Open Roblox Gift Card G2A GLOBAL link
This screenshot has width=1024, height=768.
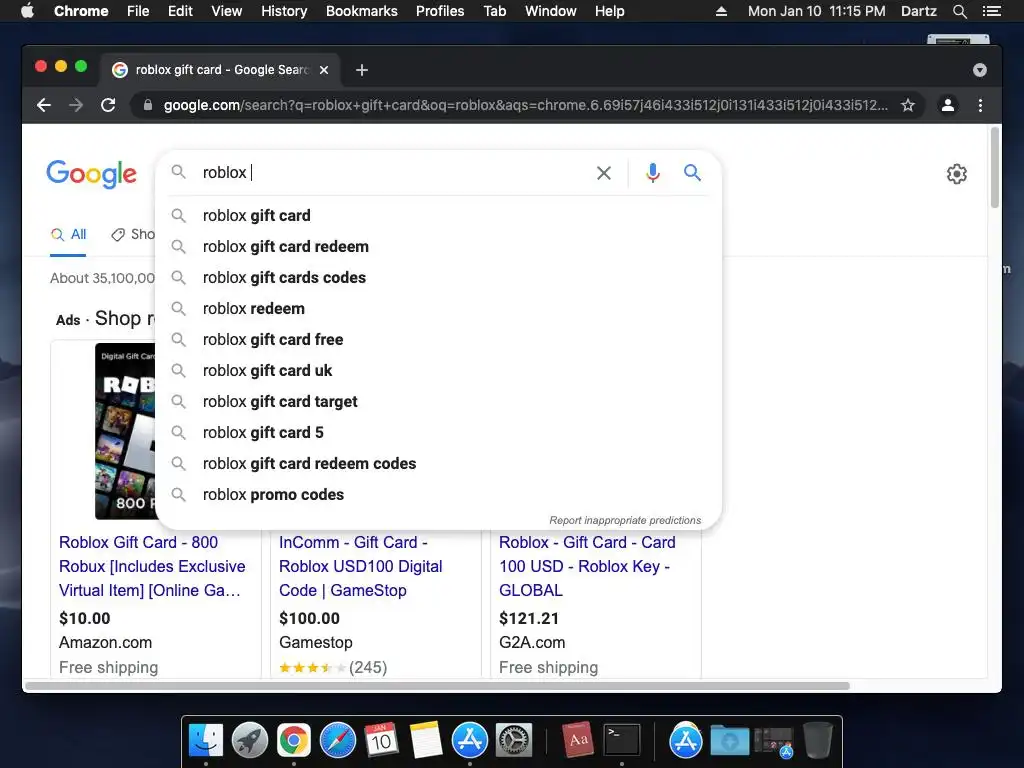[x=587, y=566]
